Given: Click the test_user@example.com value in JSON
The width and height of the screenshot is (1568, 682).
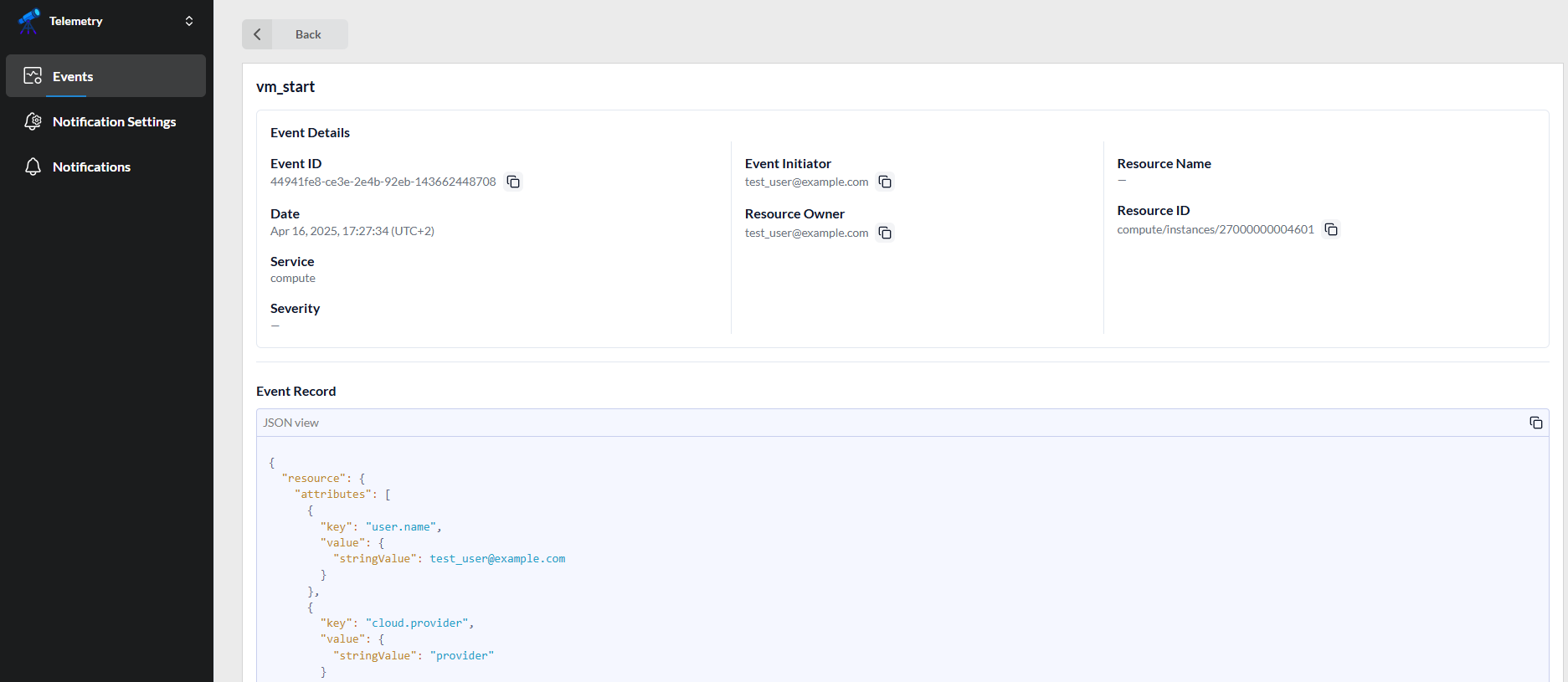Looking at the screenshot, I should [497, 559].
